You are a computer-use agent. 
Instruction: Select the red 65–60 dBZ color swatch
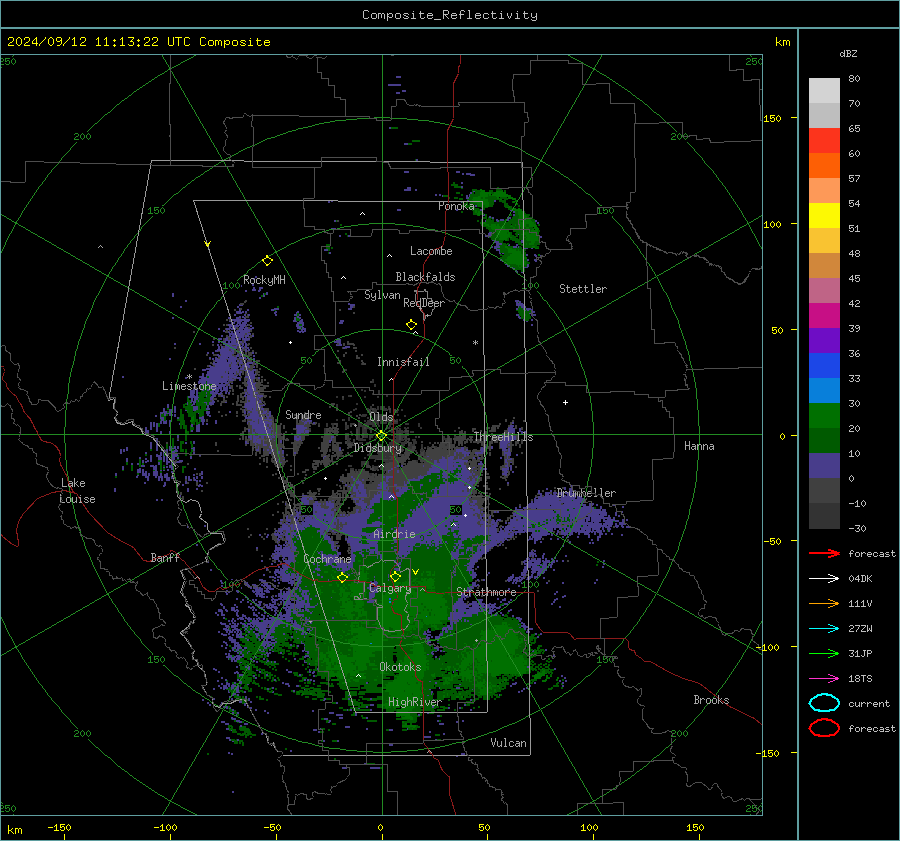click(824, 141)
